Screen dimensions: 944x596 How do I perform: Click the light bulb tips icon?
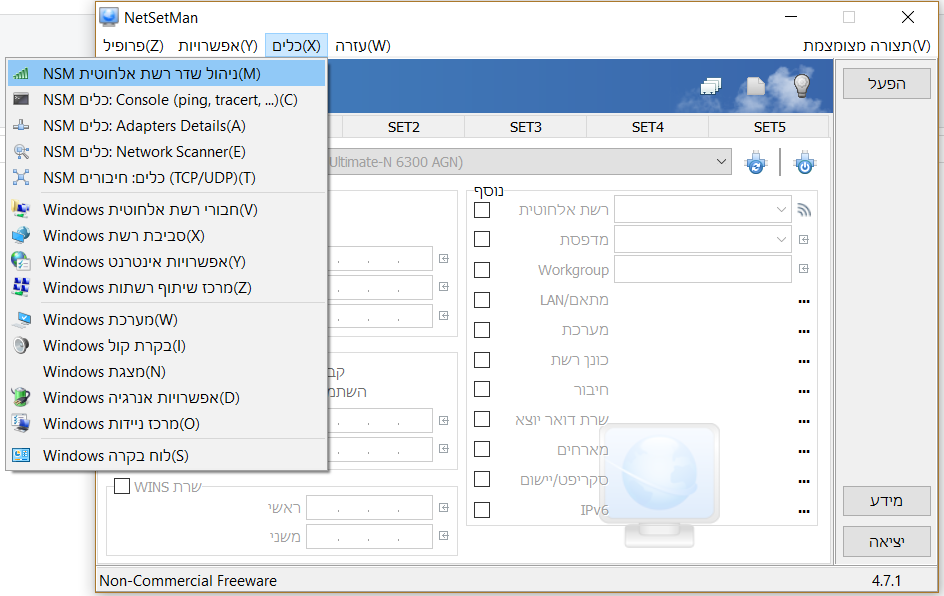[801, 86]
